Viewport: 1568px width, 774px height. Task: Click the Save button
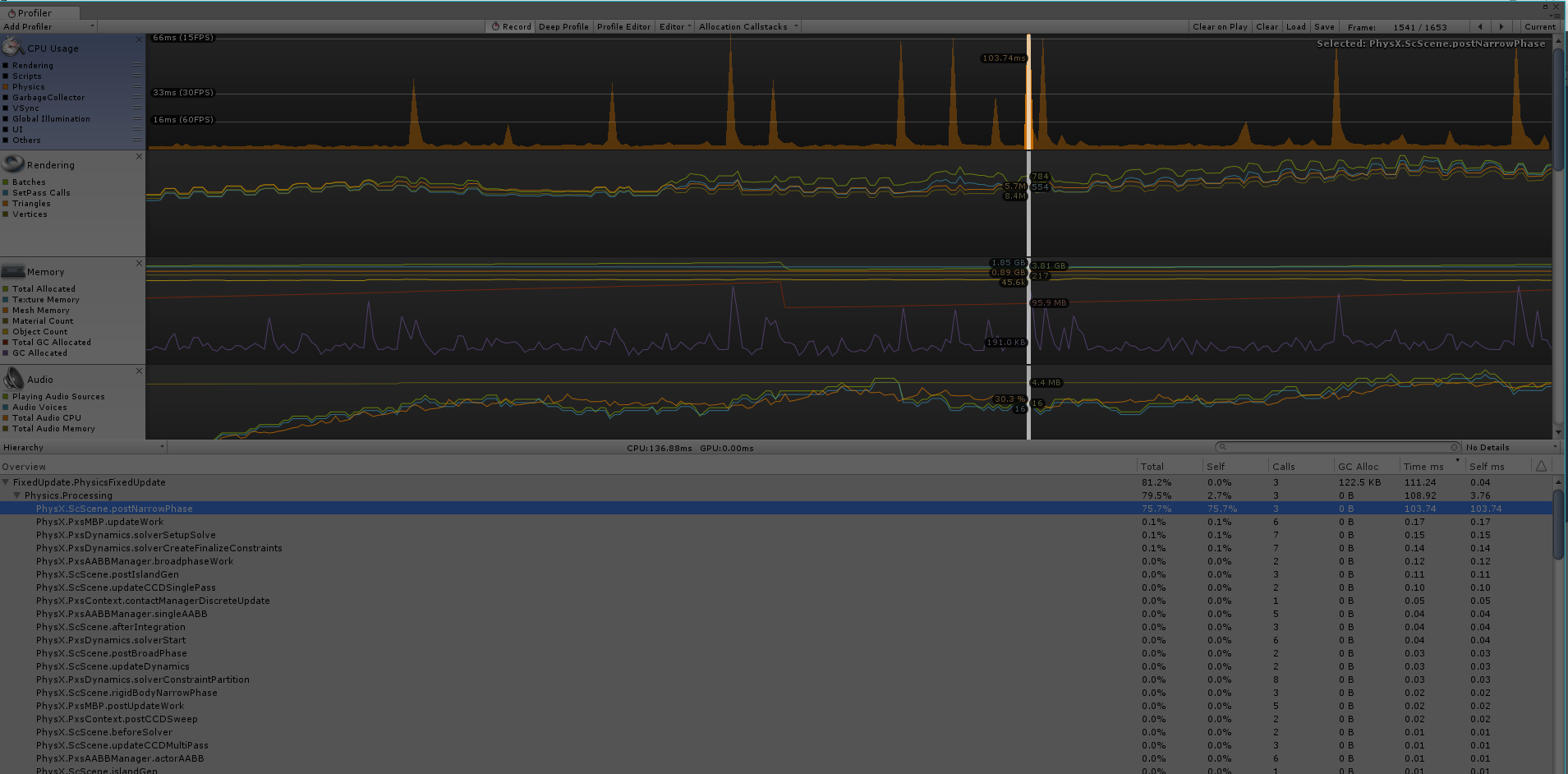(x=1324, y=26)
